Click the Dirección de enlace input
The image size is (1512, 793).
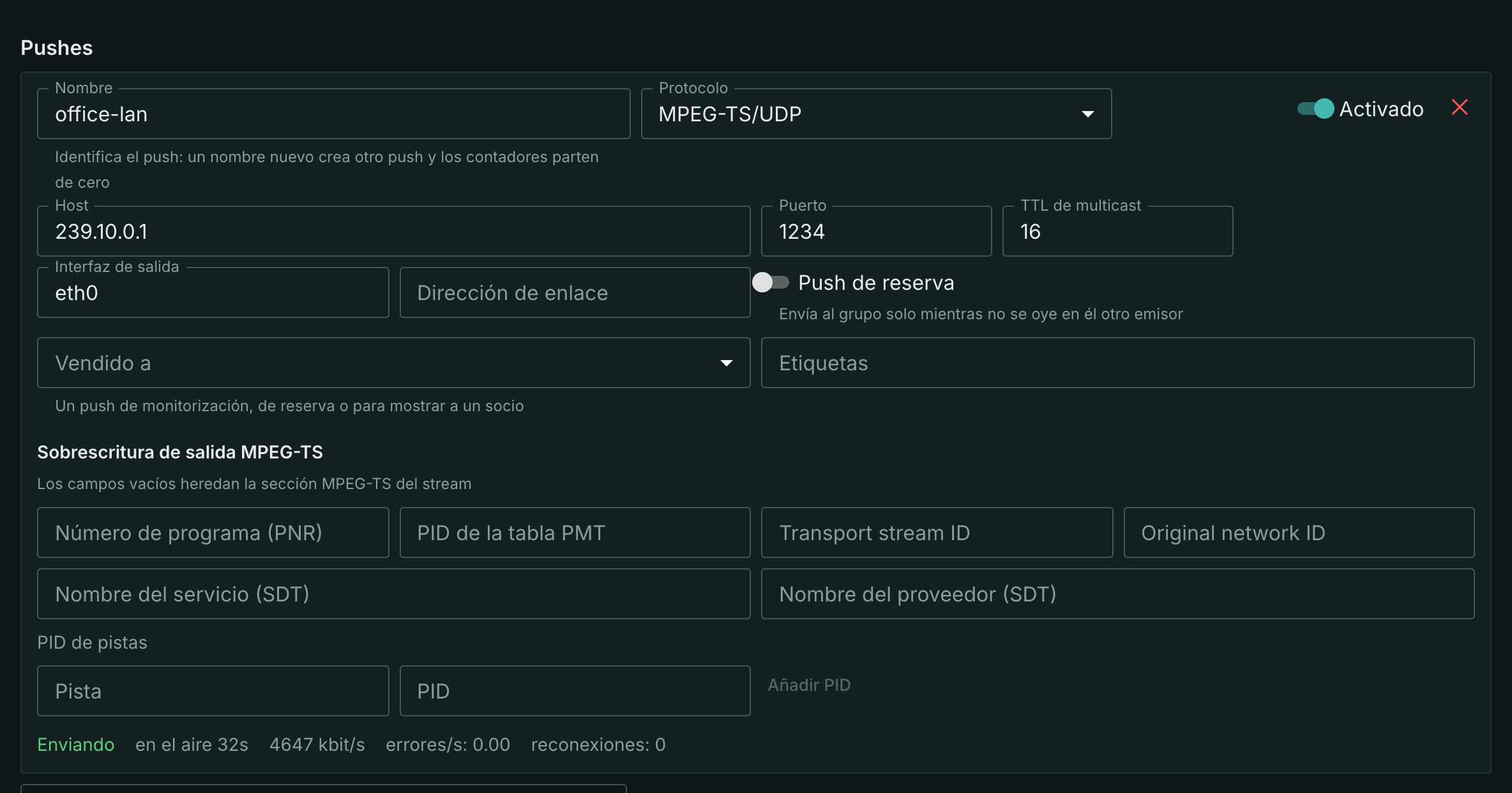[575, 292]
